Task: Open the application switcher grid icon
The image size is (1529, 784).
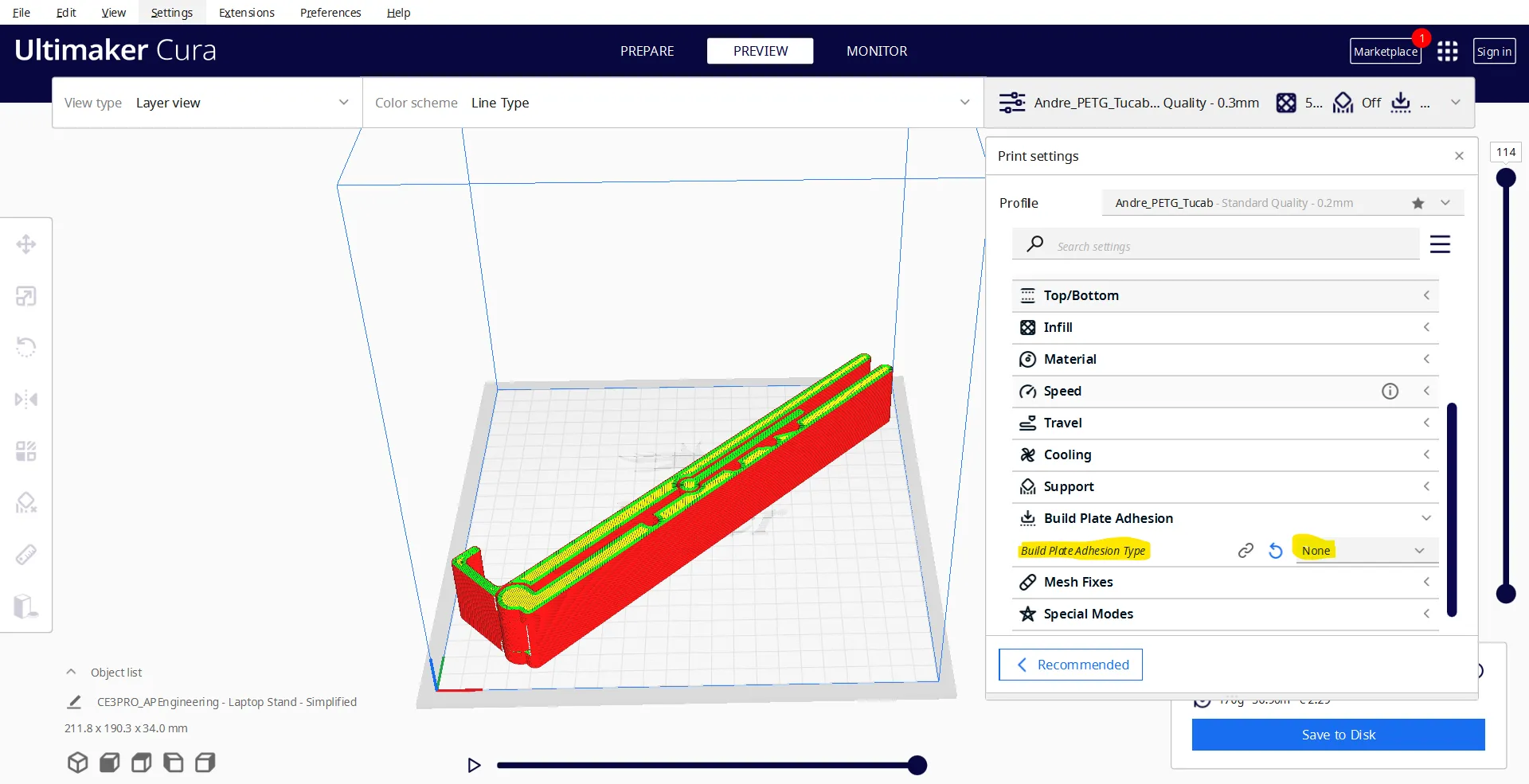Action: (x=1448, y=52)
